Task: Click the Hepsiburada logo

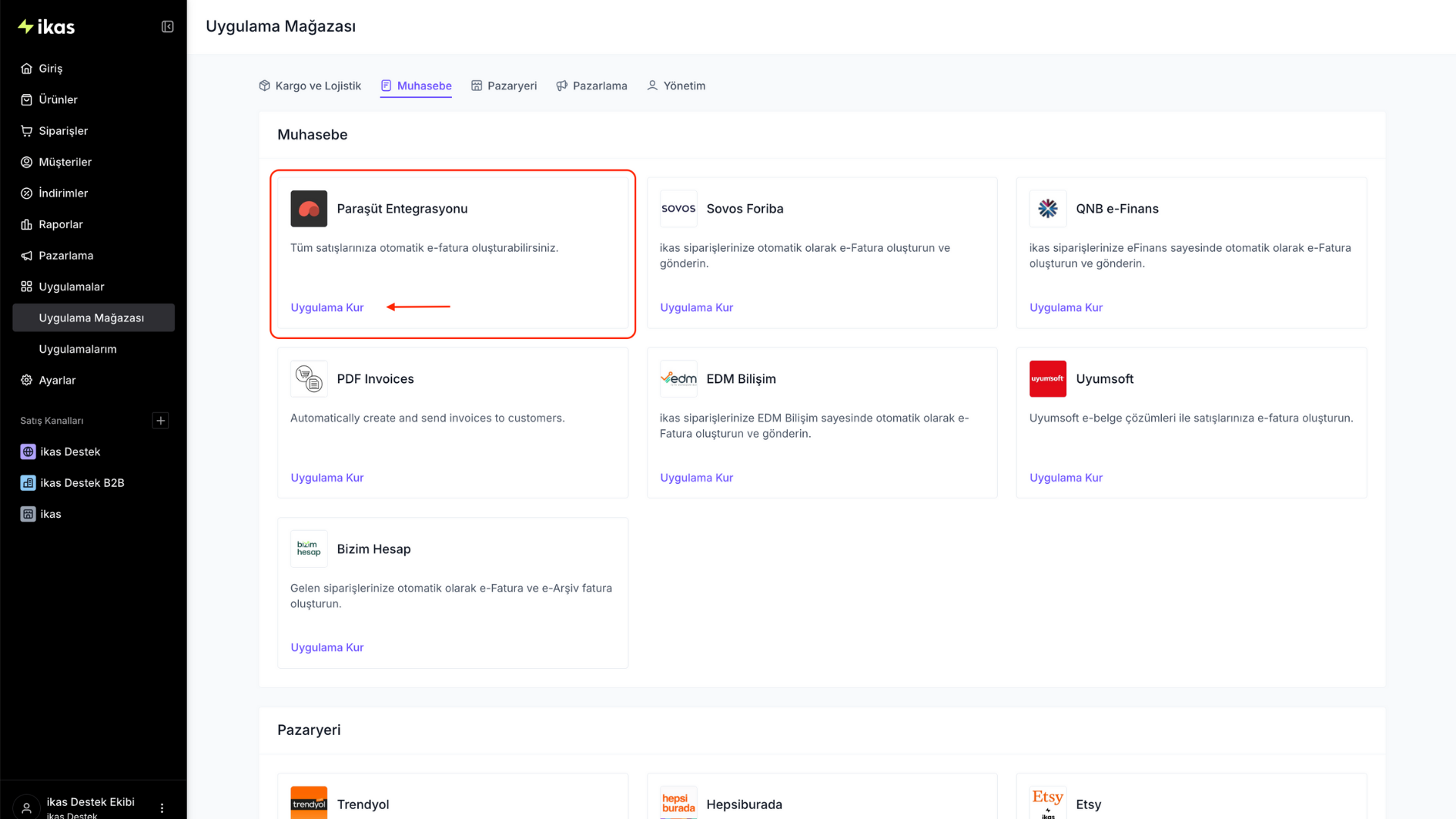Action: (678, 803)
